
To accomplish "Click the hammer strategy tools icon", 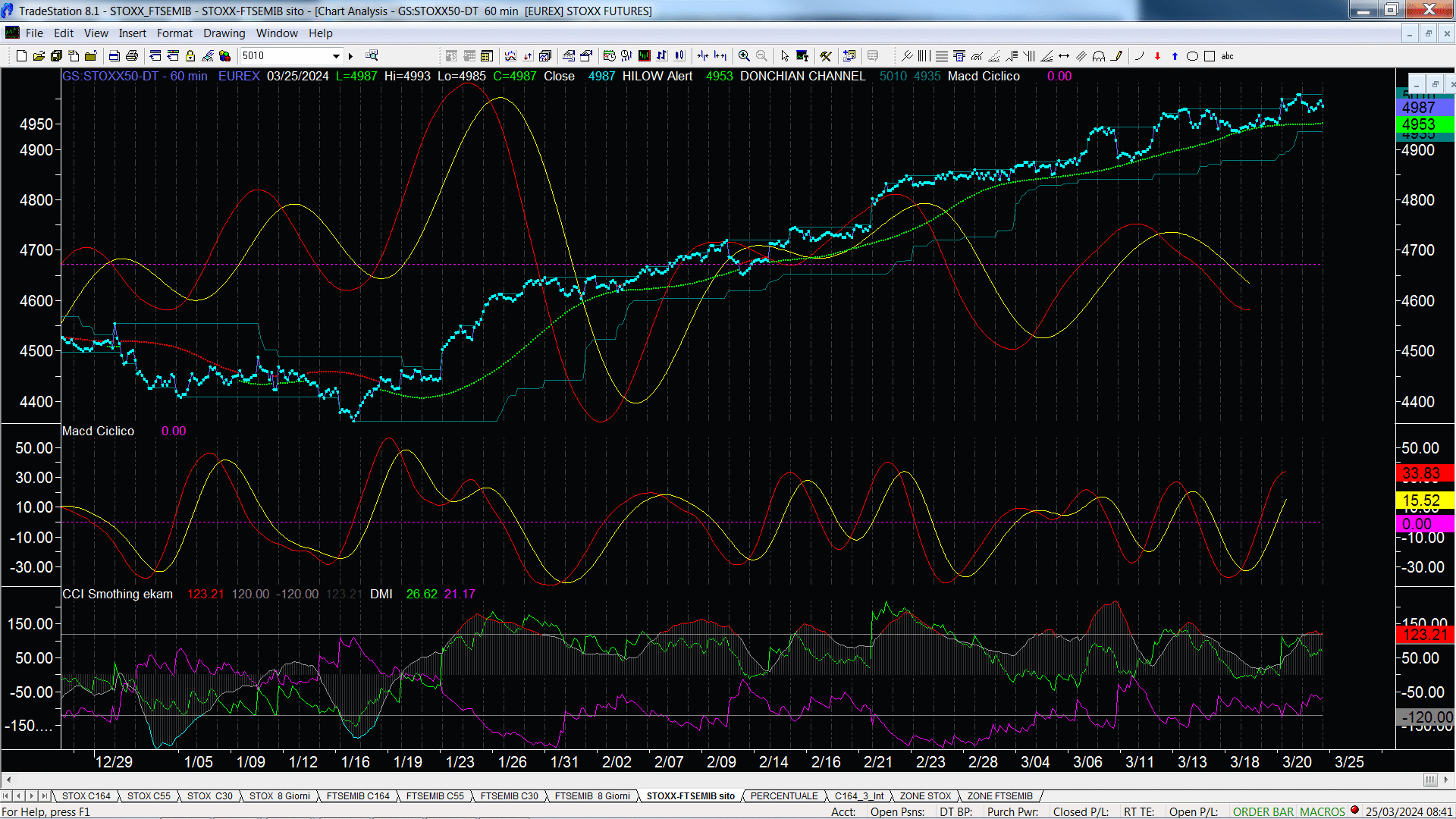I will point(826,56).
